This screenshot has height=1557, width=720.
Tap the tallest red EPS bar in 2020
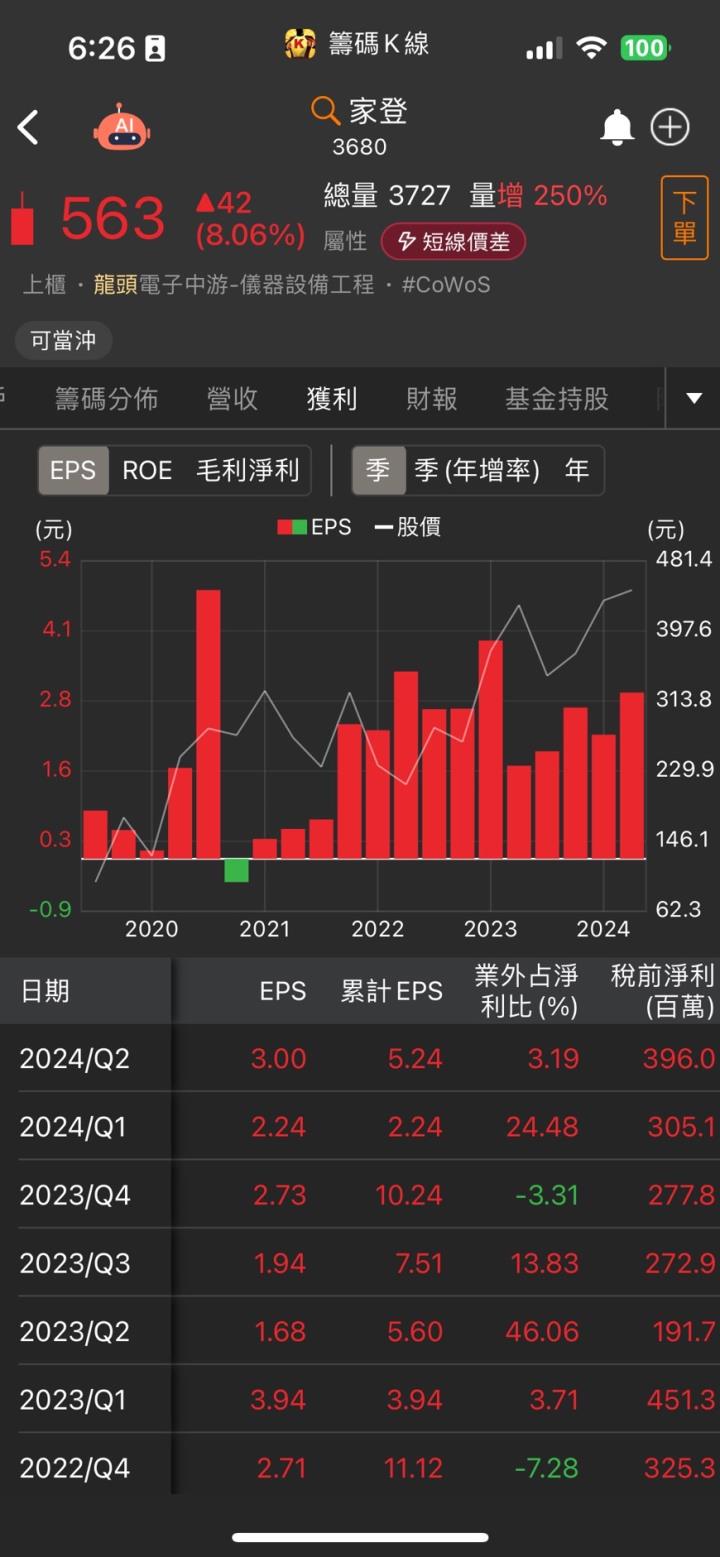[x=208, y=724]
